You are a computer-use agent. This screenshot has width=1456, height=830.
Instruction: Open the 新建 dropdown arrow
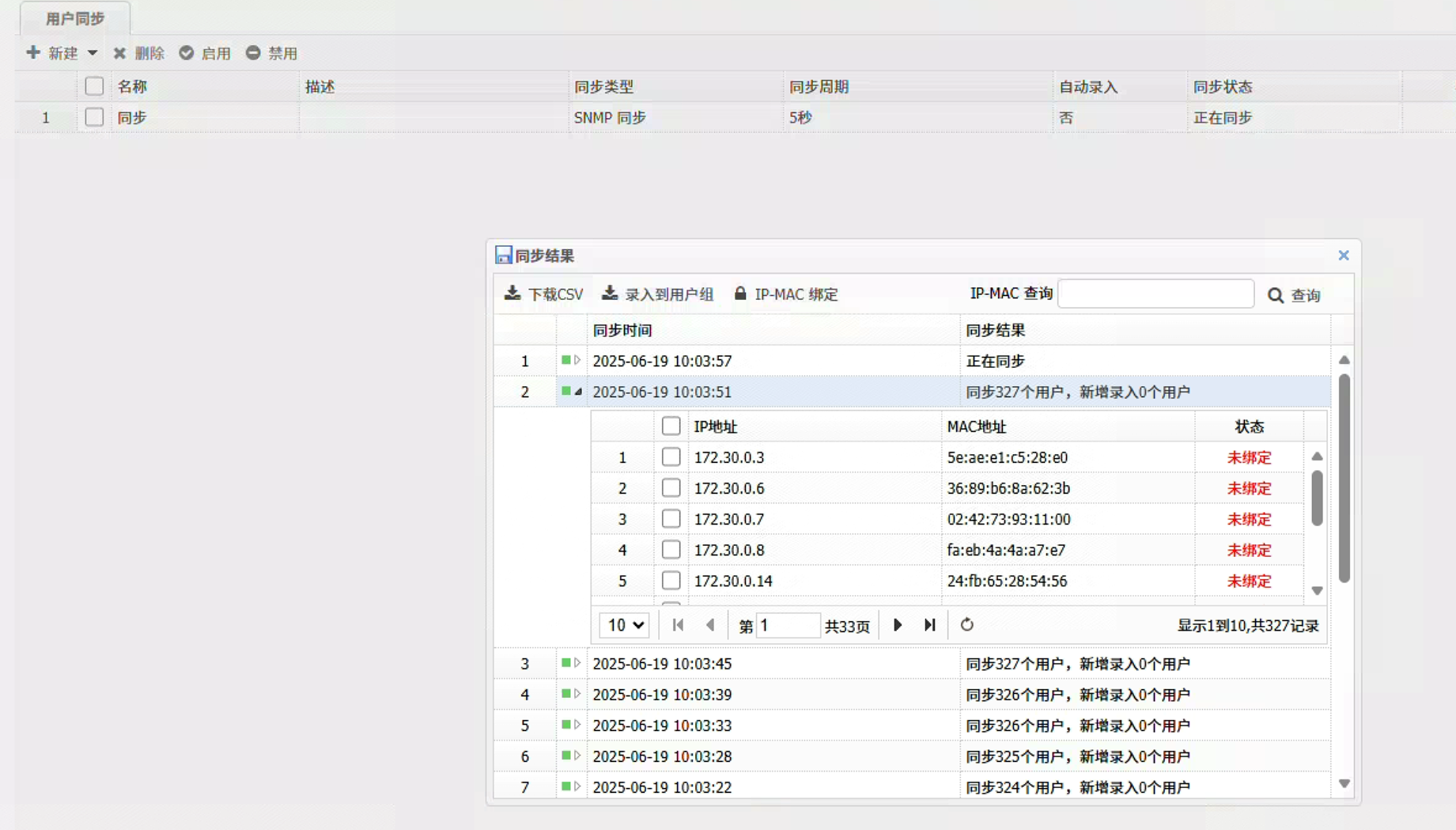click(x=93, y=53)
